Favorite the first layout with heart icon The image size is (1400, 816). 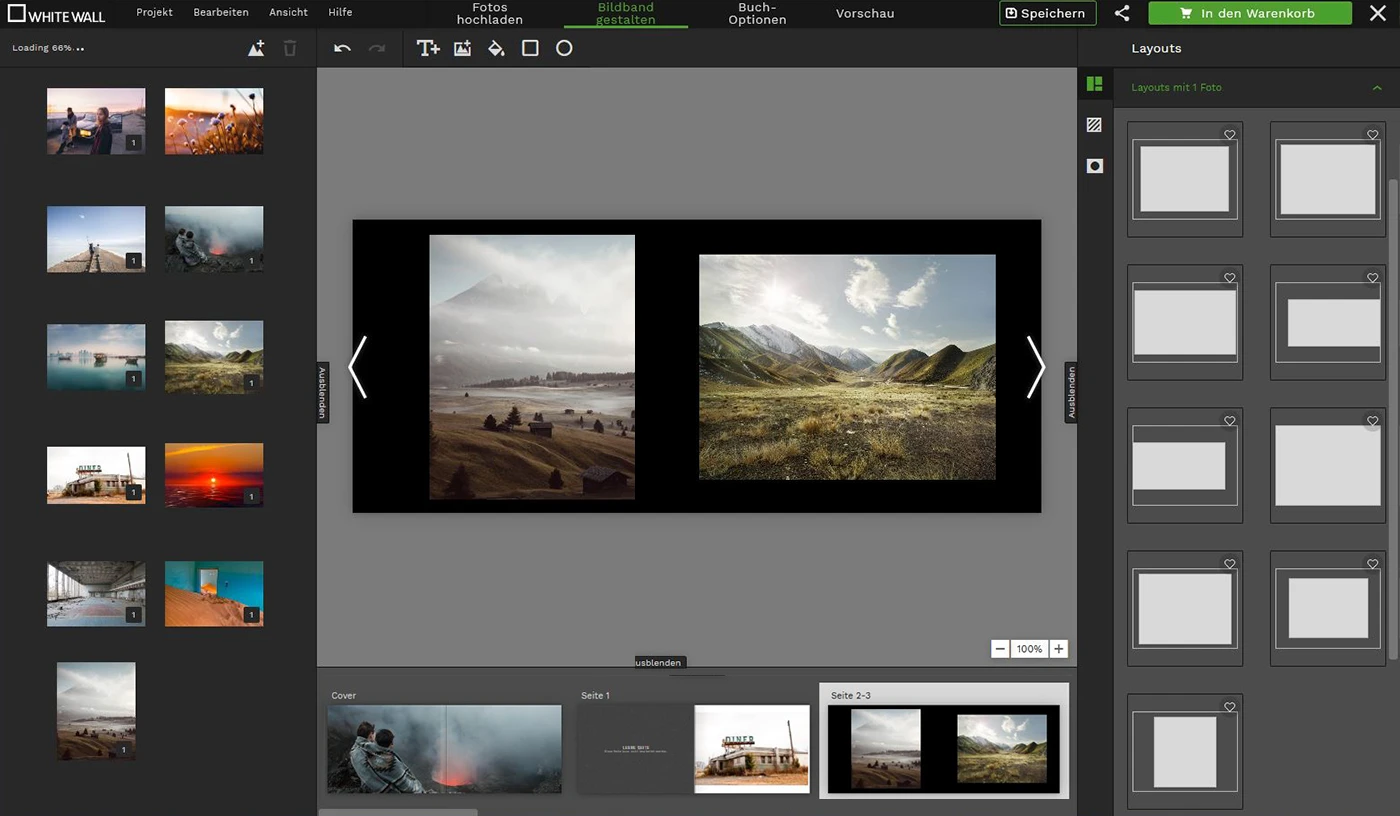tap(1230, 135)
